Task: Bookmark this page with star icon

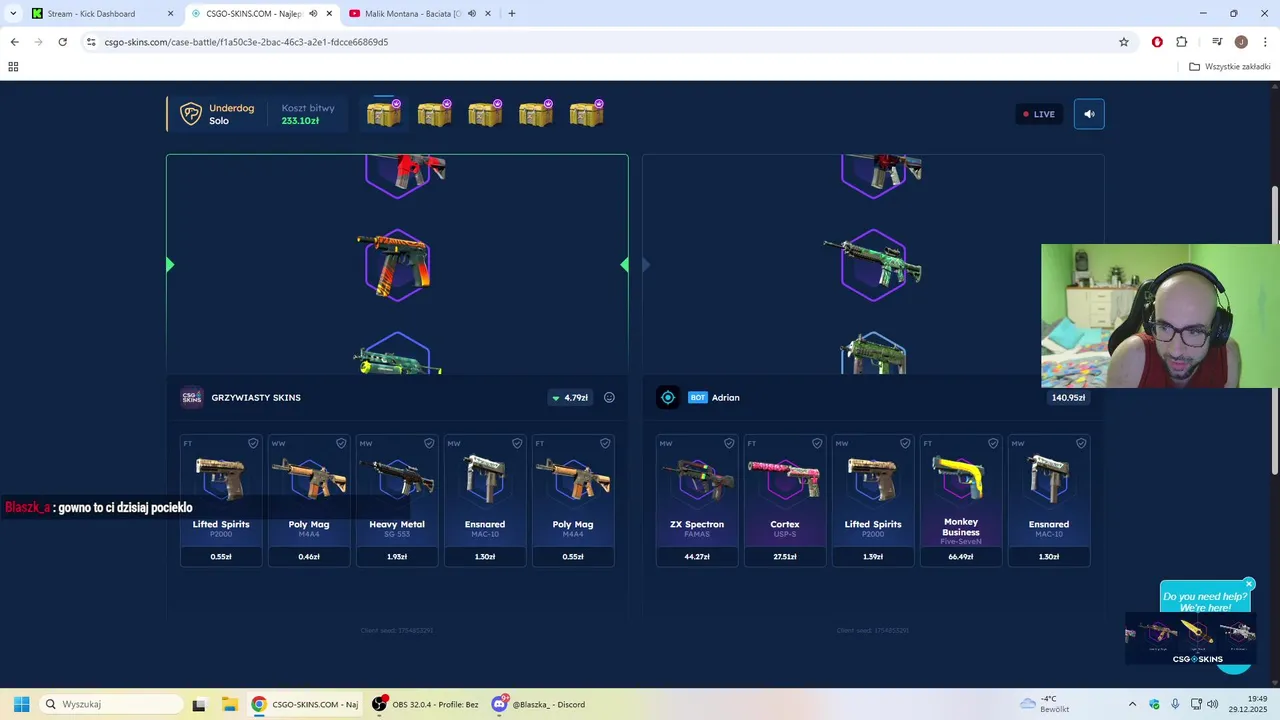Action: 1124,42
